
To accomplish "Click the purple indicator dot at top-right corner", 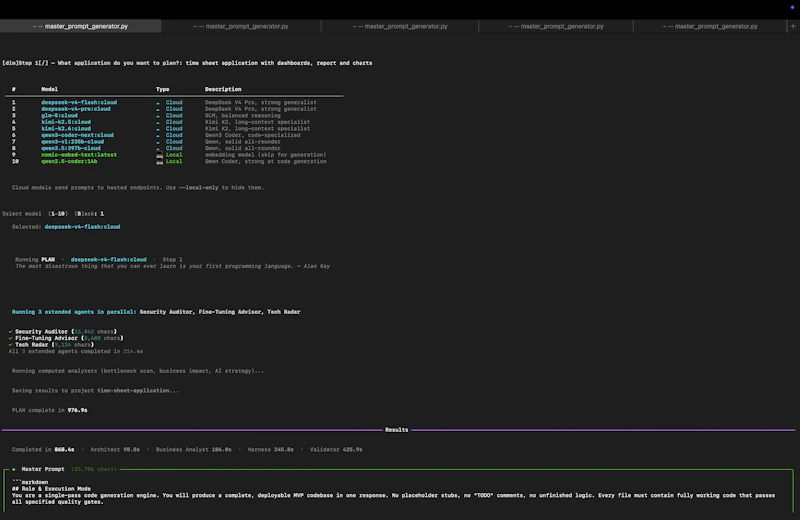I will pos(792,8).
